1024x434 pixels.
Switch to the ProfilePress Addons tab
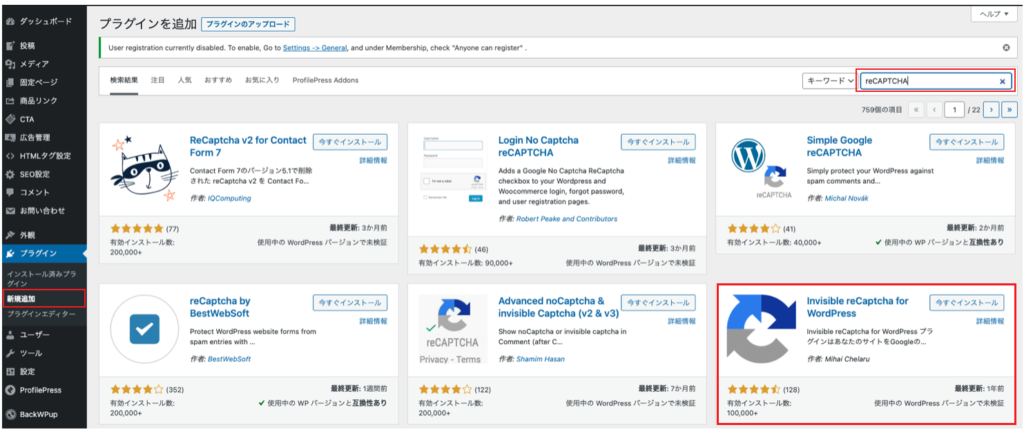click(325, 80)
